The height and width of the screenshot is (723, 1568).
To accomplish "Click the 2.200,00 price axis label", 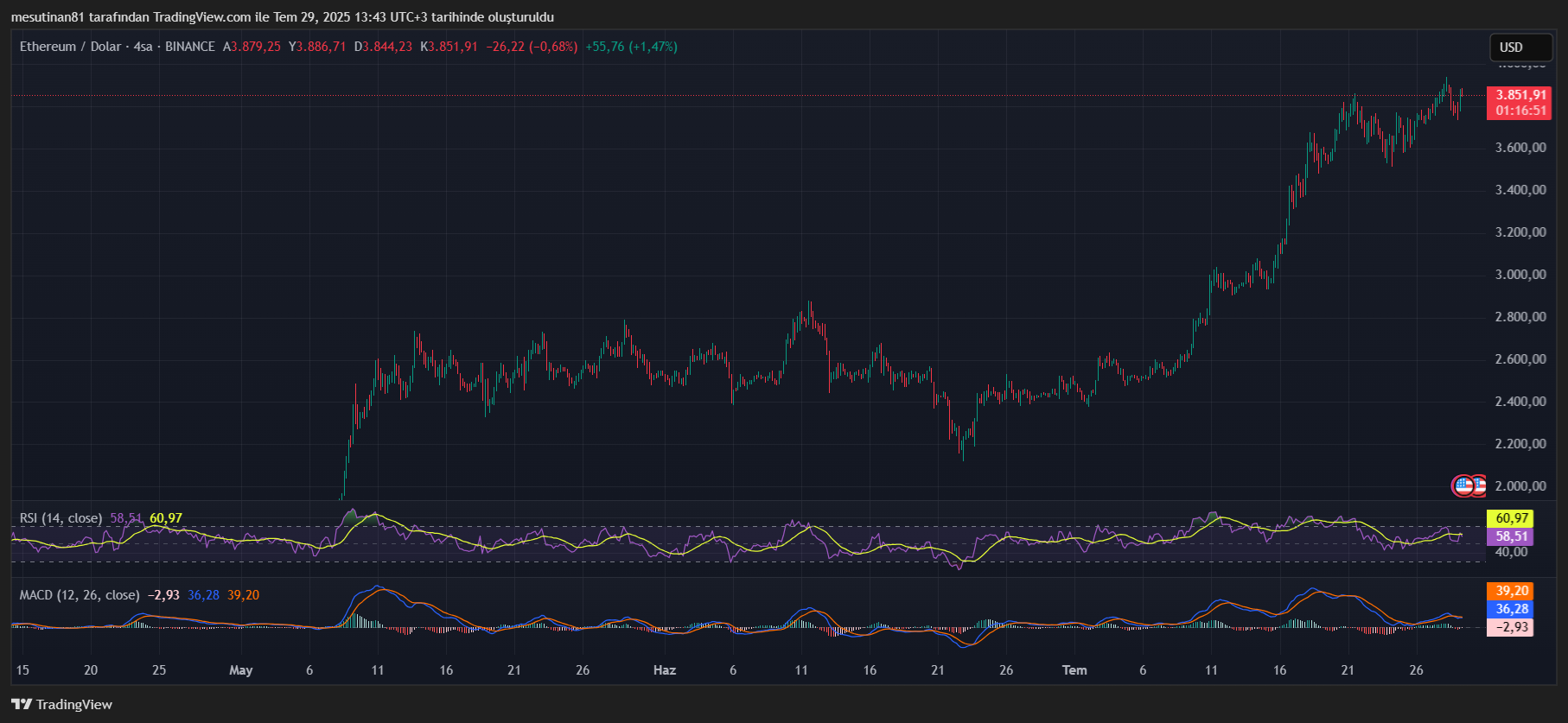I will click(x=1520, y=444).
